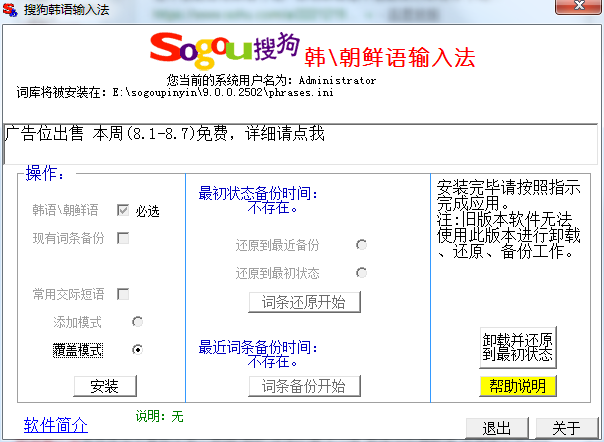Click the Sogou 搜狗 logo banner

[x=225, y=50]
